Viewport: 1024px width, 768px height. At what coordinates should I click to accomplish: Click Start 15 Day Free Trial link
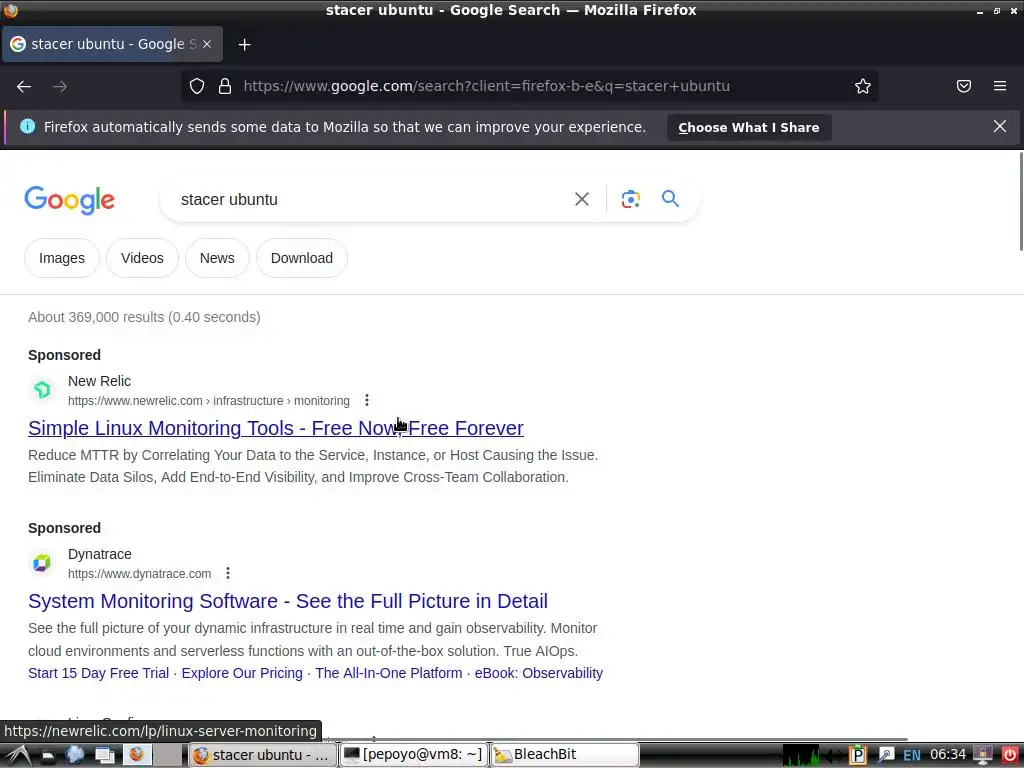pos(99,673)
